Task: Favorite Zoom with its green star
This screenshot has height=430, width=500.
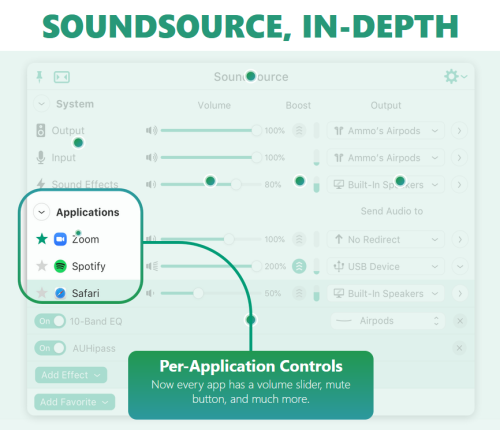Action: [x=42, y=239]
